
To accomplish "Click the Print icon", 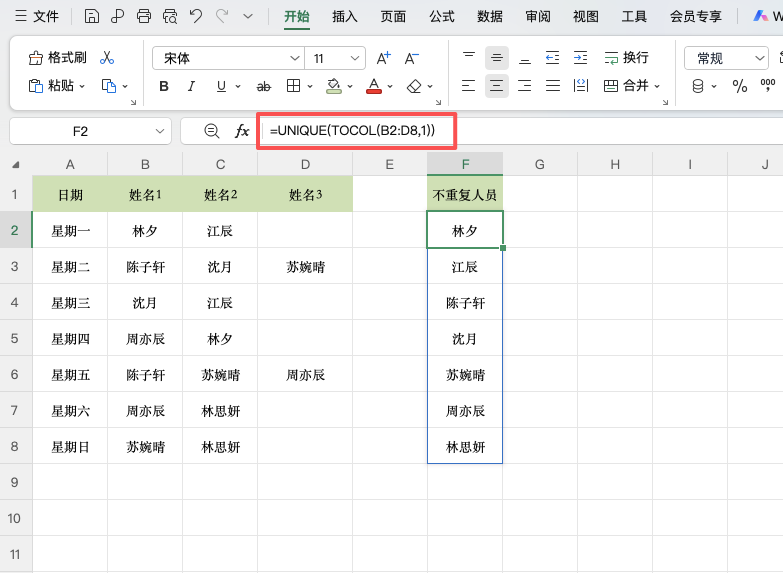I will (x=144, y=16).
